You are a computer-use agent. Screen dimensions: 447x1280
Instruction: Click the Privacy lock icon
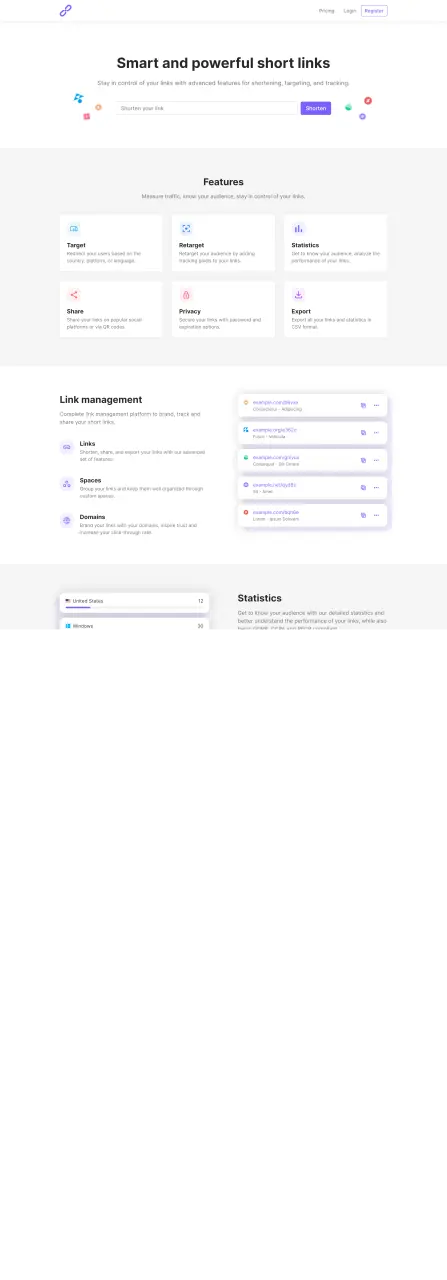(186, 295)
